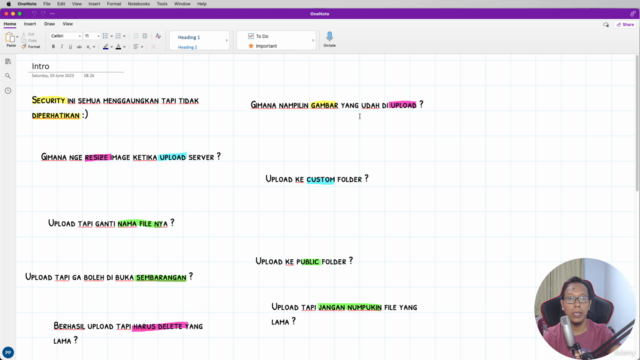Click the Format painter icon
The height and width of the screenshot is (360, 640).
pyautogui.click(x=31, y=47)
